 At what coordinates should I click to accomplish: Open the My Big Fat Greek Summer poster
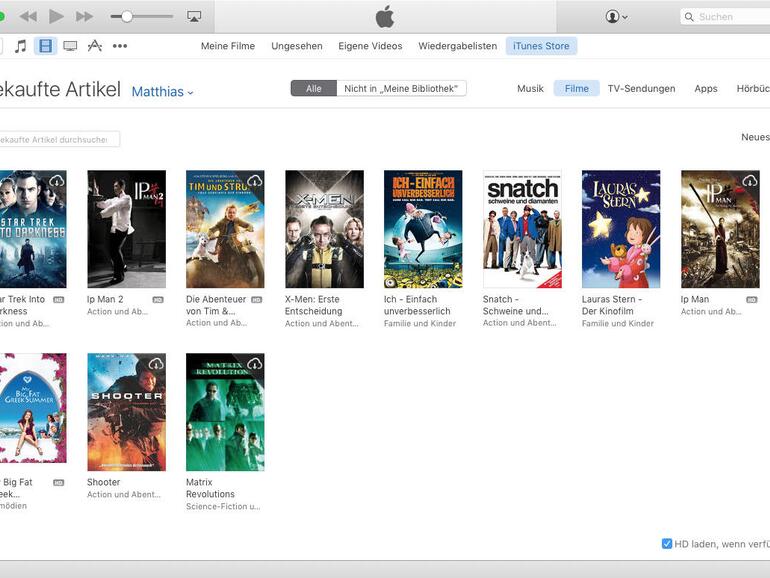[x=33, y=408]
